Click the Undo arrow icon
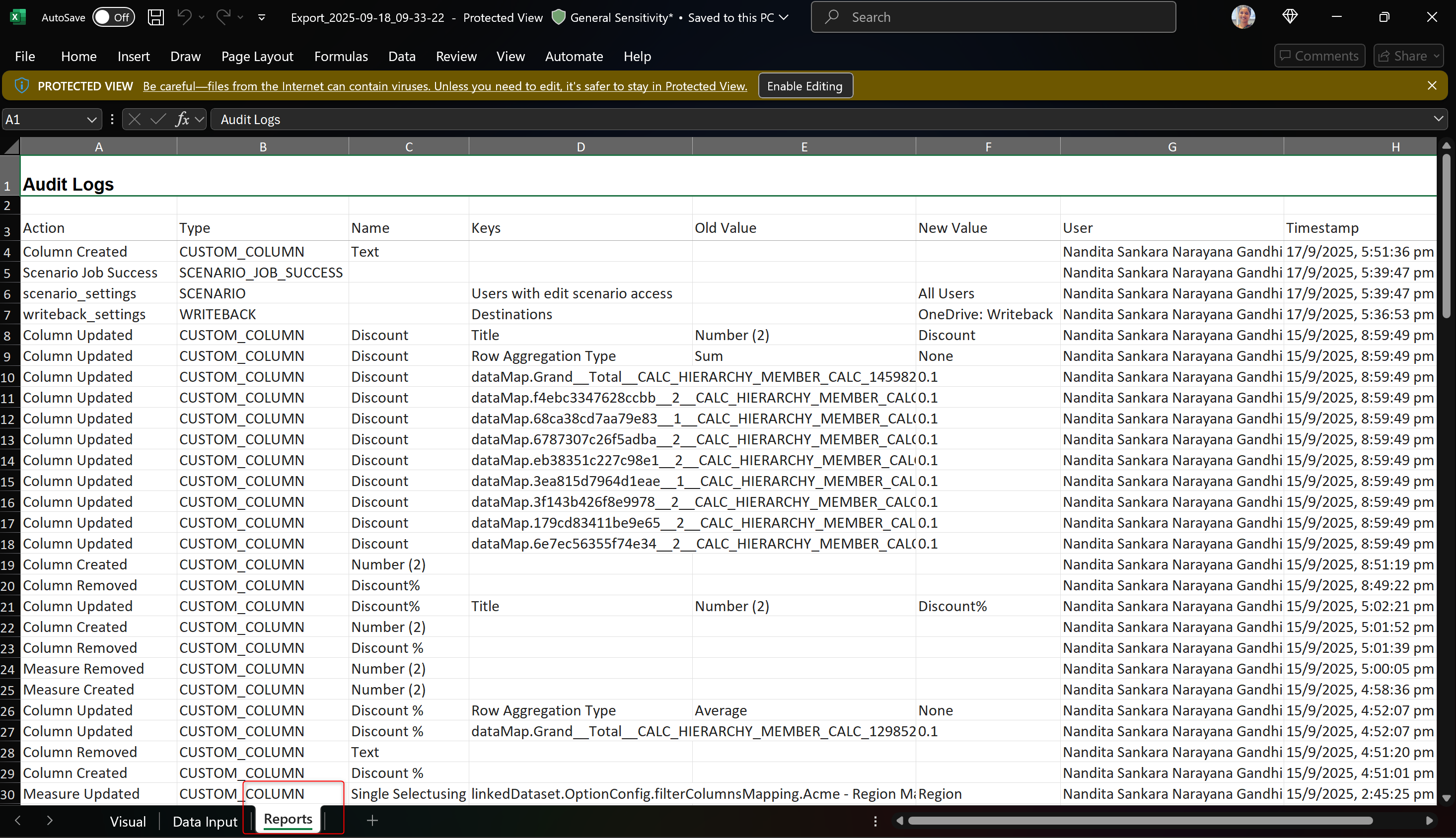This screenshot has height=838, width=1456. coord(184,17)
